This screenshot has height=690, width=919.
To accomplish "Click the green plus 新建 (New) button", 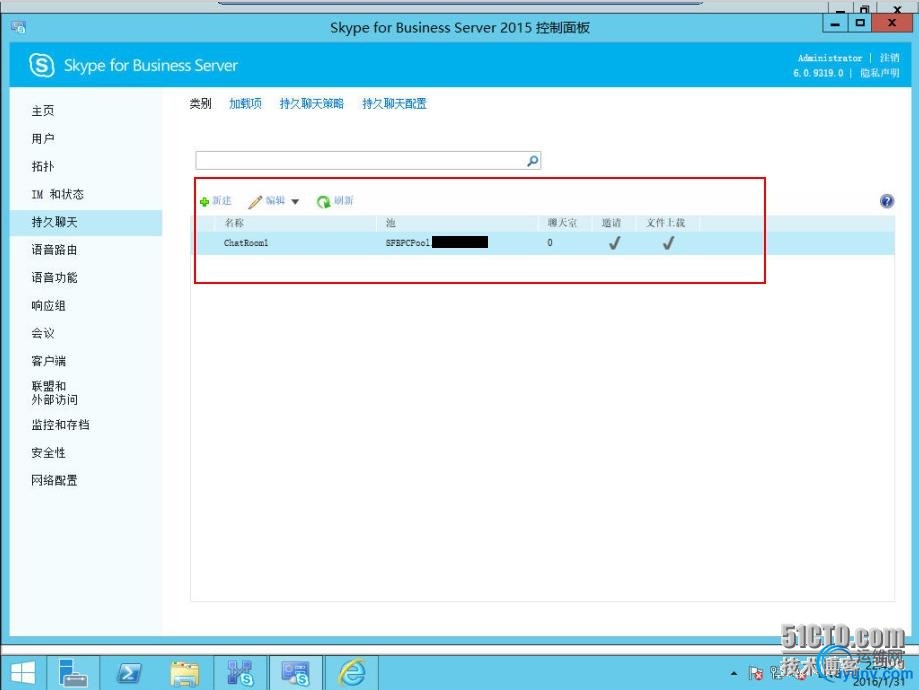I will click(x=215, y=201).
